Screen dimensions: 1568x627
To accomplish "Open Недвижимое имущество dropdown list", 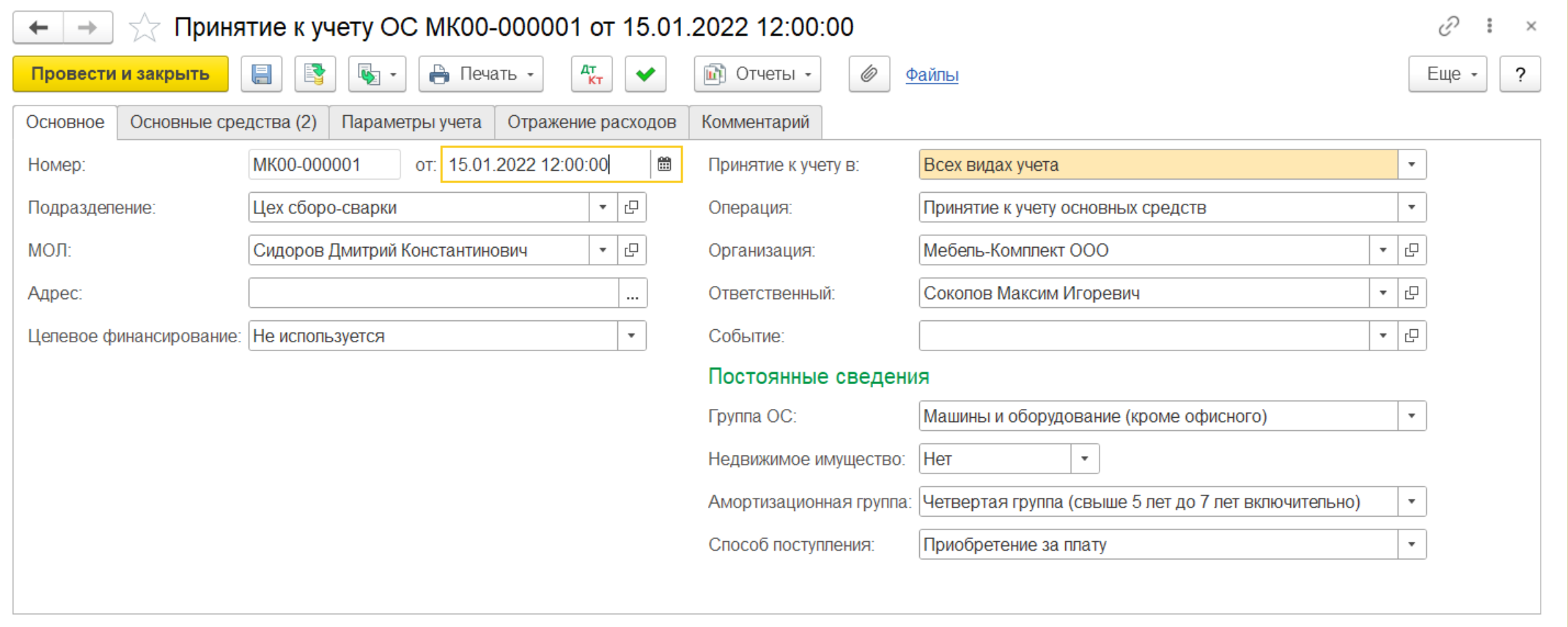I will pyautogui.click(x=1084, y=459).
